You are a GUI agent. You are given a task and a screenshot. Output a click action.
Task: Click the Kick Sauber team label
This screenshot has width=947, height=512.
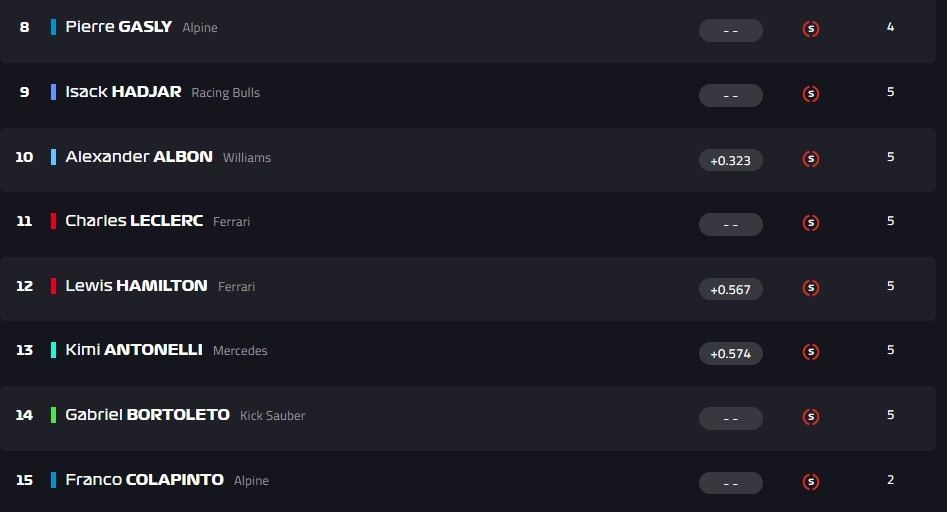tap(273, 416)
